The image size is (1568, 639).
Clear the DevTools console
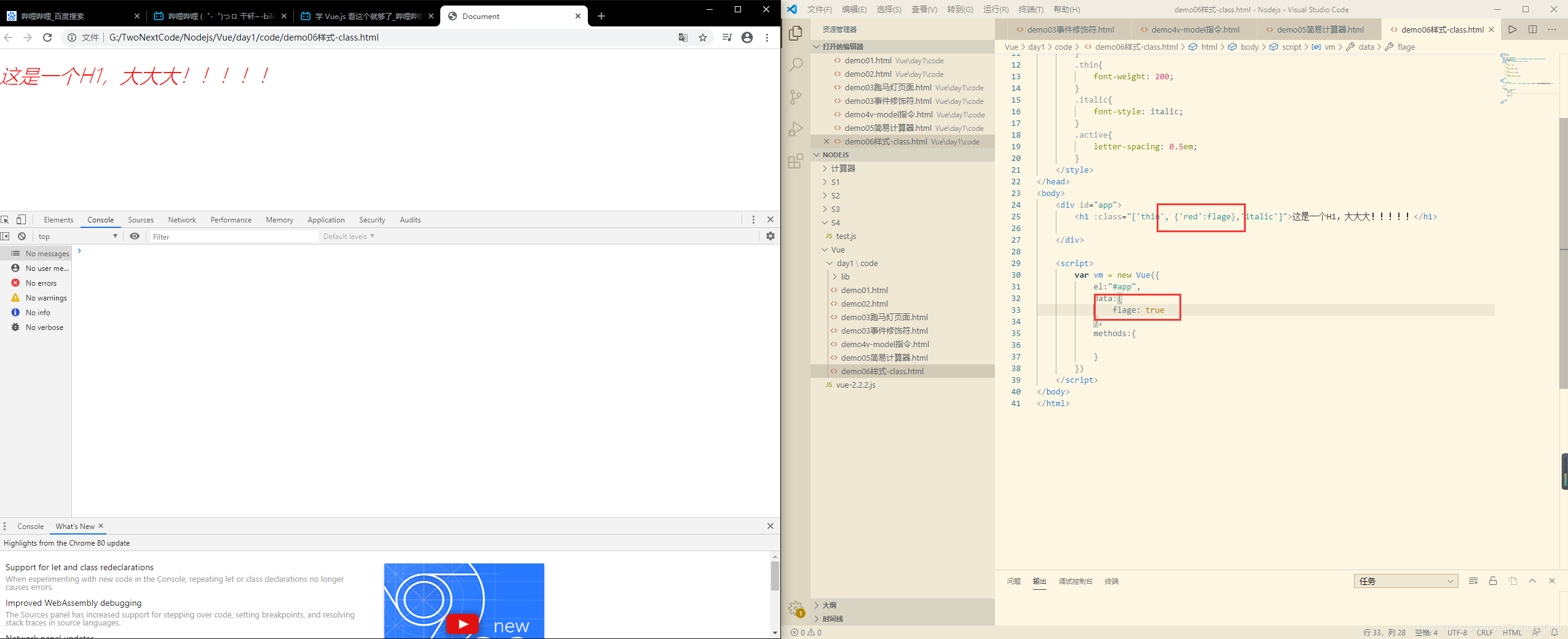click(22, 237)
